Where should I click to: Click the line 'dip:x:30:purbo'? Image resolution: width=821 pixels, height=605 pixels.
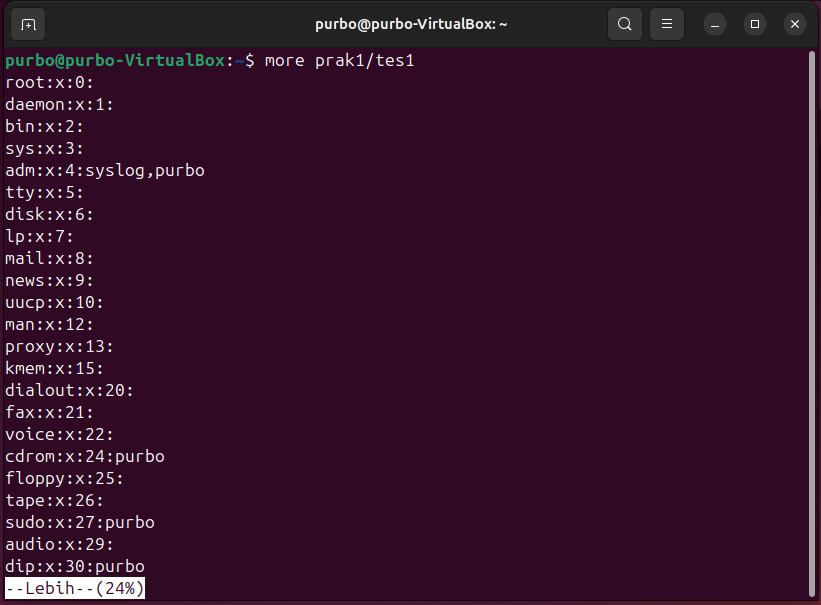point(75,567)
